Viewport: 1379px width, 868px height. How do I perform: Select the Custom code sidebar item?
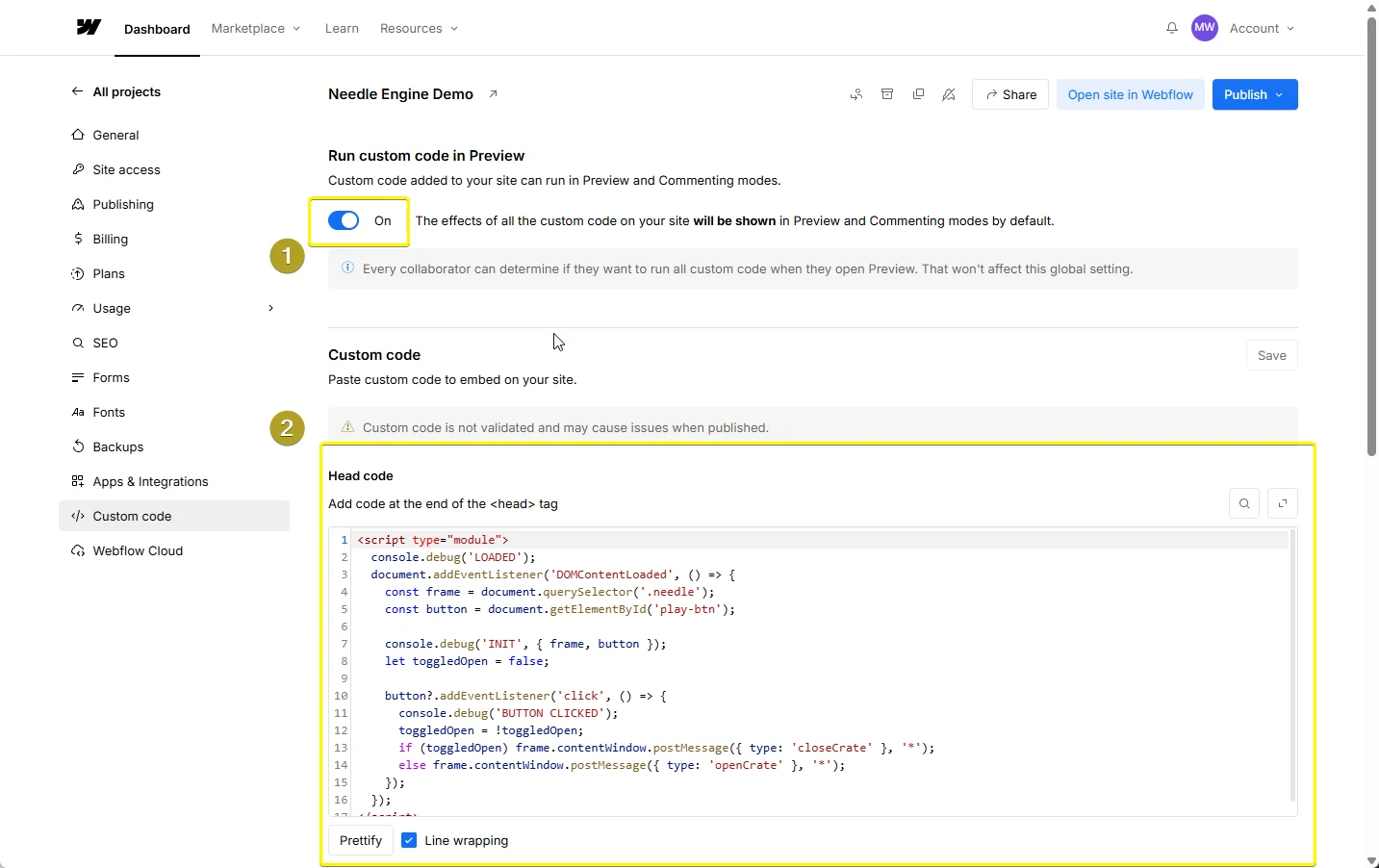[x=174, y=516]
